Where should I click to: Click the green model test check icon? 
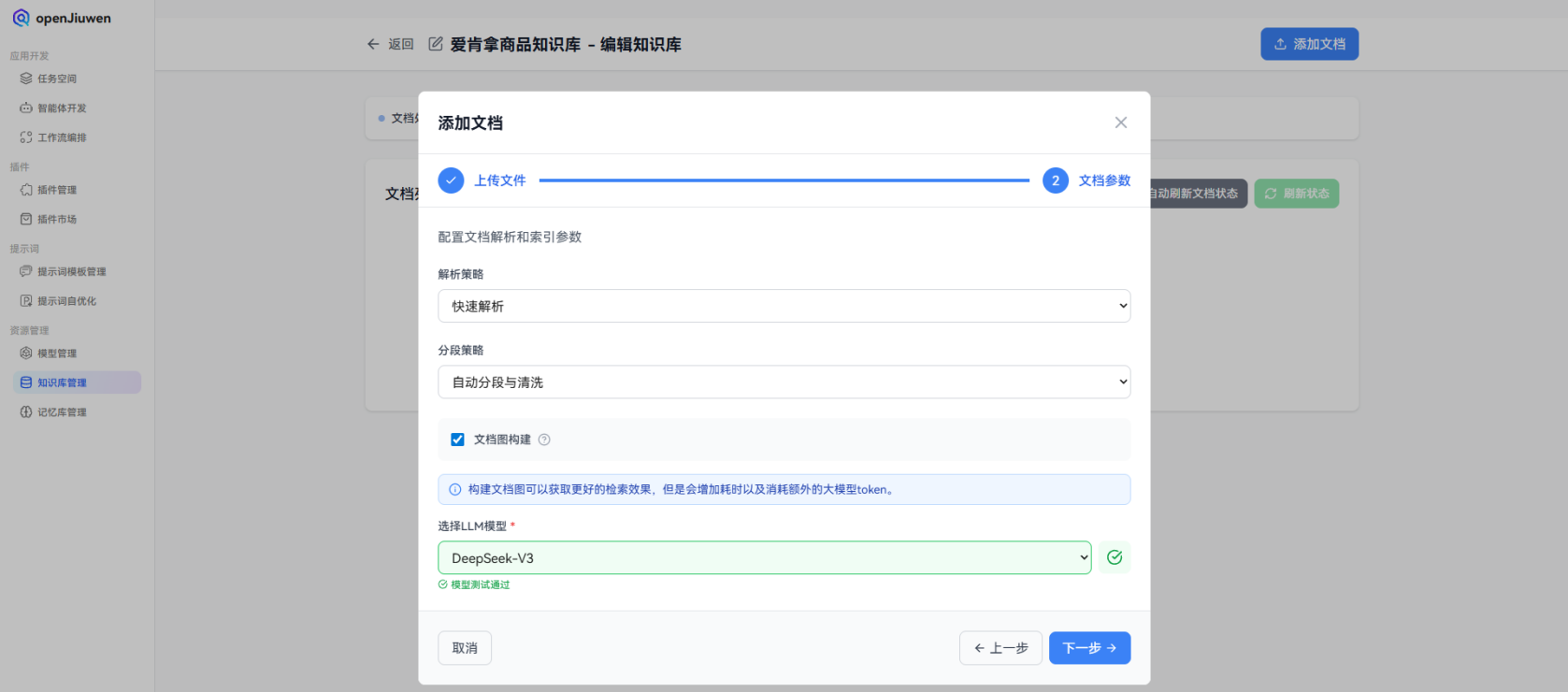click(x=1115, y=557)
